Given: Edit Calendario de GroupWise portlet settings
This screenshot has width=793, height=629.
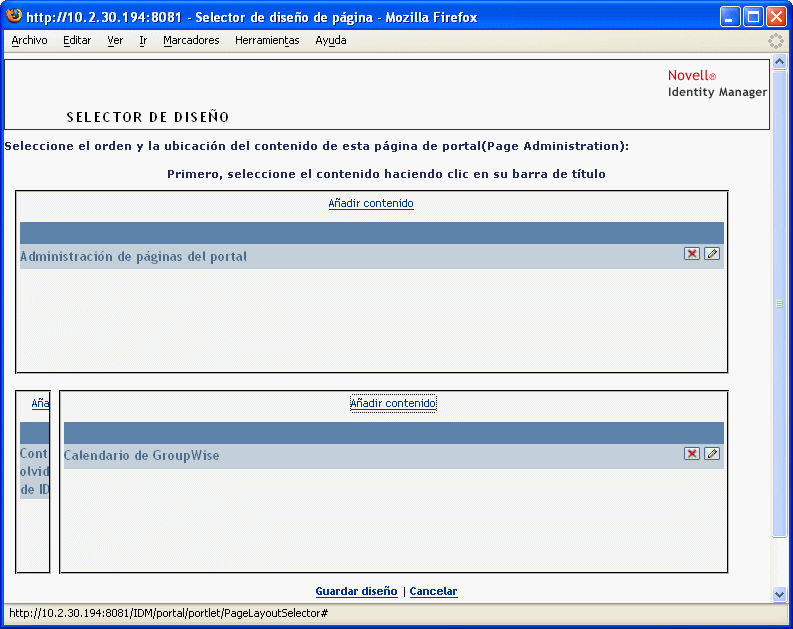Looking at the screenshot, I should pyautogui.click(x=712, y=454).
